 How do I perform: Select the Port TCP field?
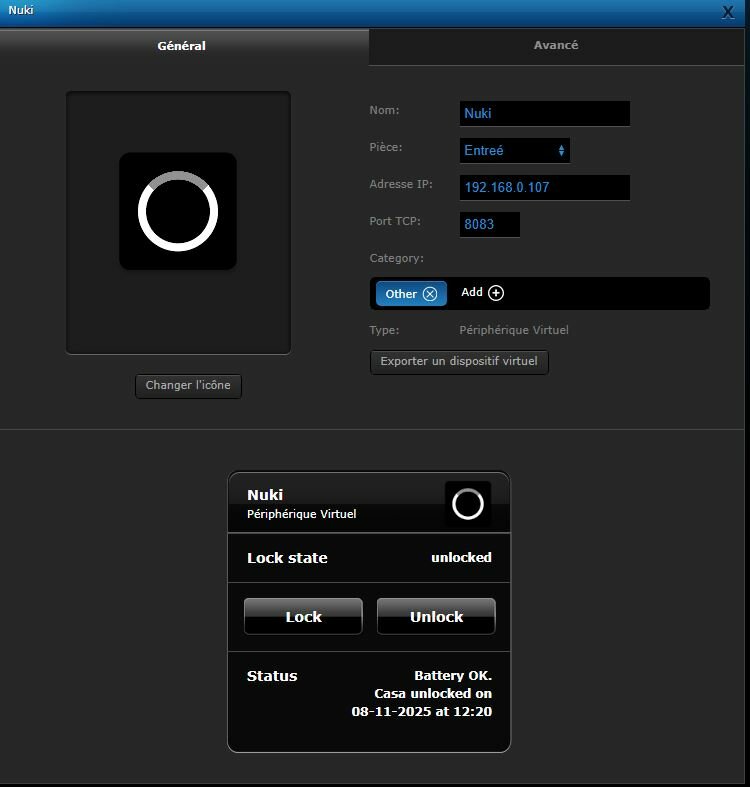coord(490,224)
